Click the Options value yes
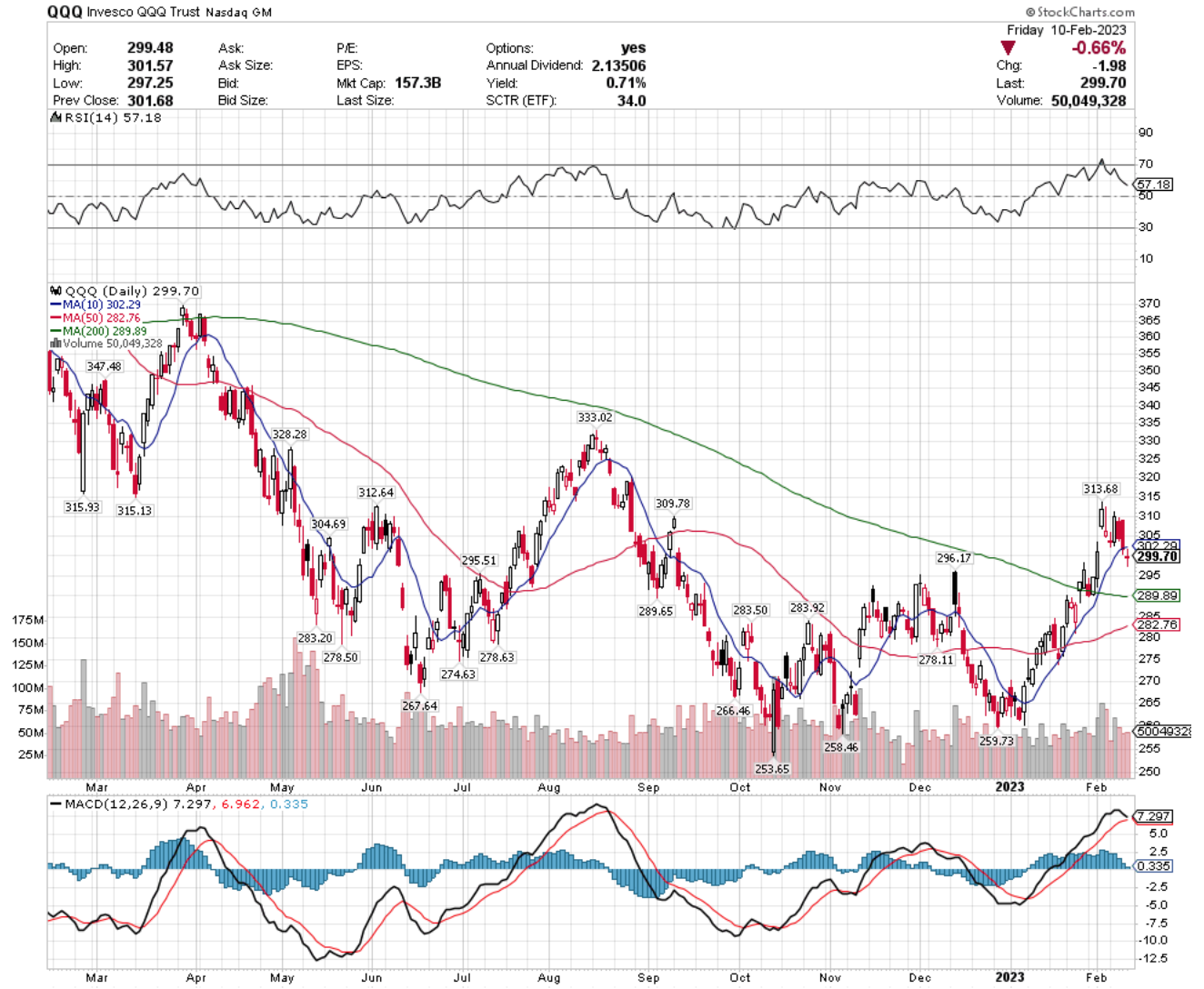Image resolution: width=1204 pixels, height=989 pixels. point(633,48)
